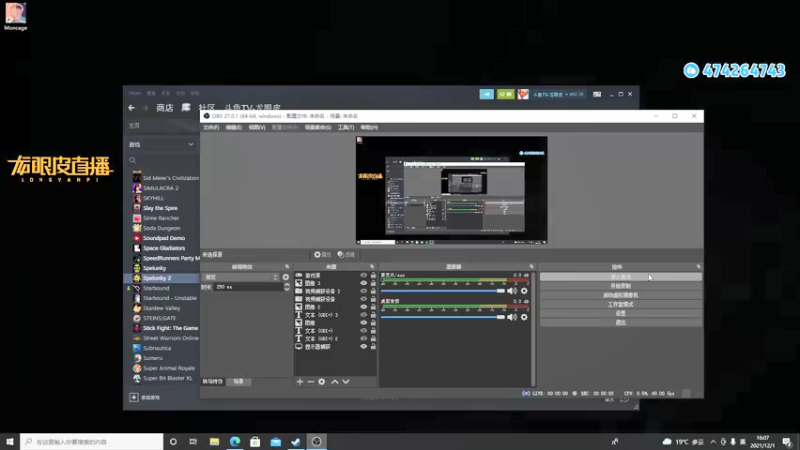Move source down with down arrow
The height and width of the screenshot is (450, 800).
click(346, 382)
